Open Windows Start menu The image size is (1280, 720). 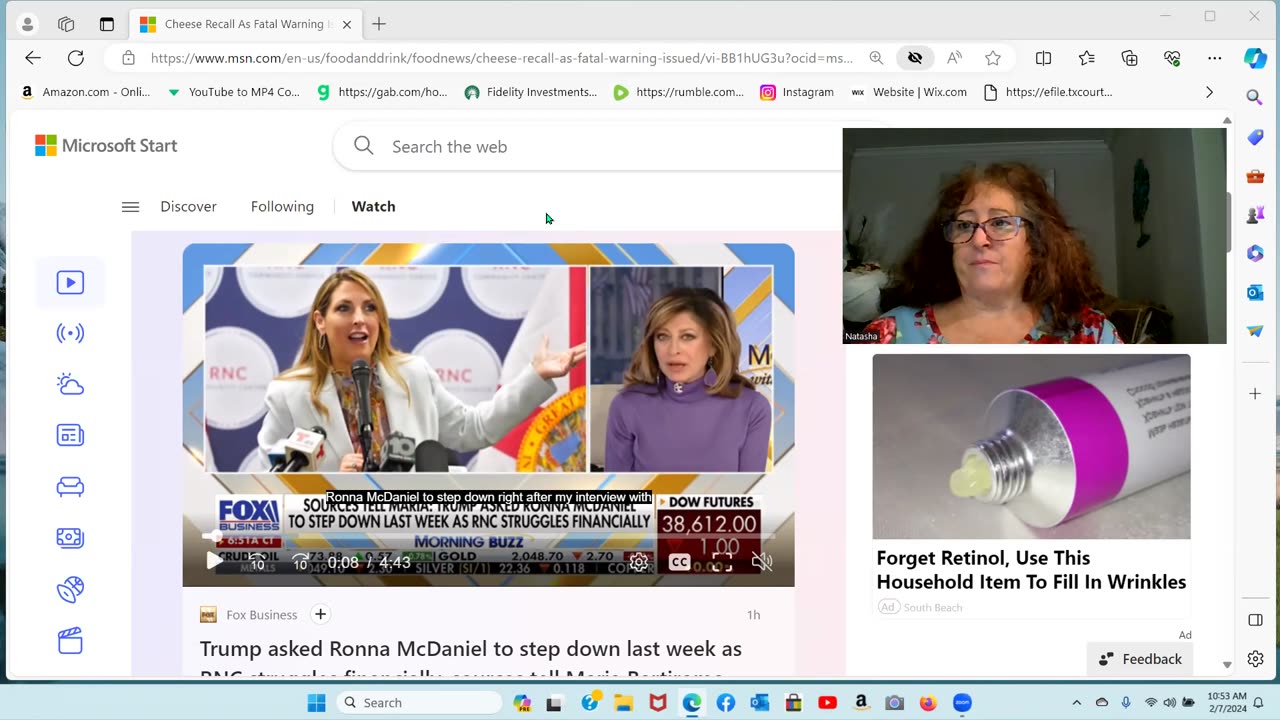coord(316,703)
